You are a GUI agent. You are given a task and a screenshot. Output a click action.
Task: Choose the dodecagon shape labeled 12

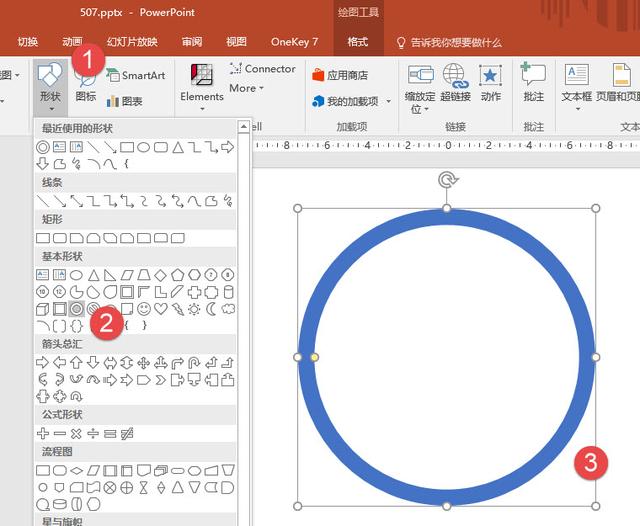click(60, 292)
